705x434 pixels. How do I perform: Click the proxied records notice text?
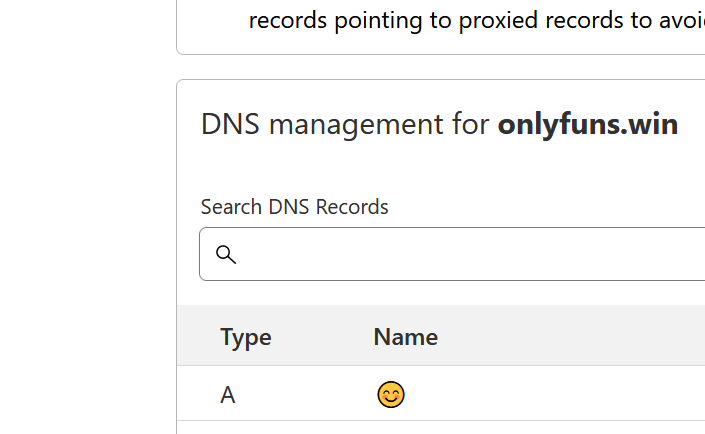(476, 21)
